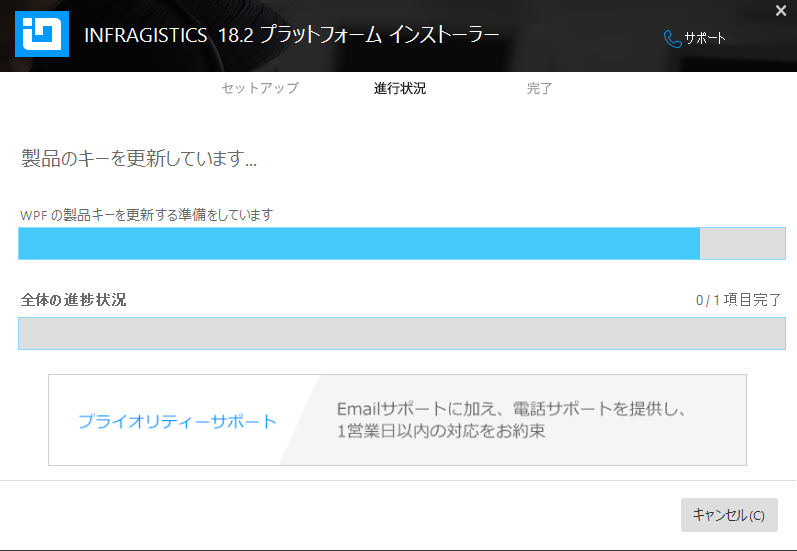Click the WPF product key progress bar
Viewport: 797px width, 551px height.
pos(402,243)
